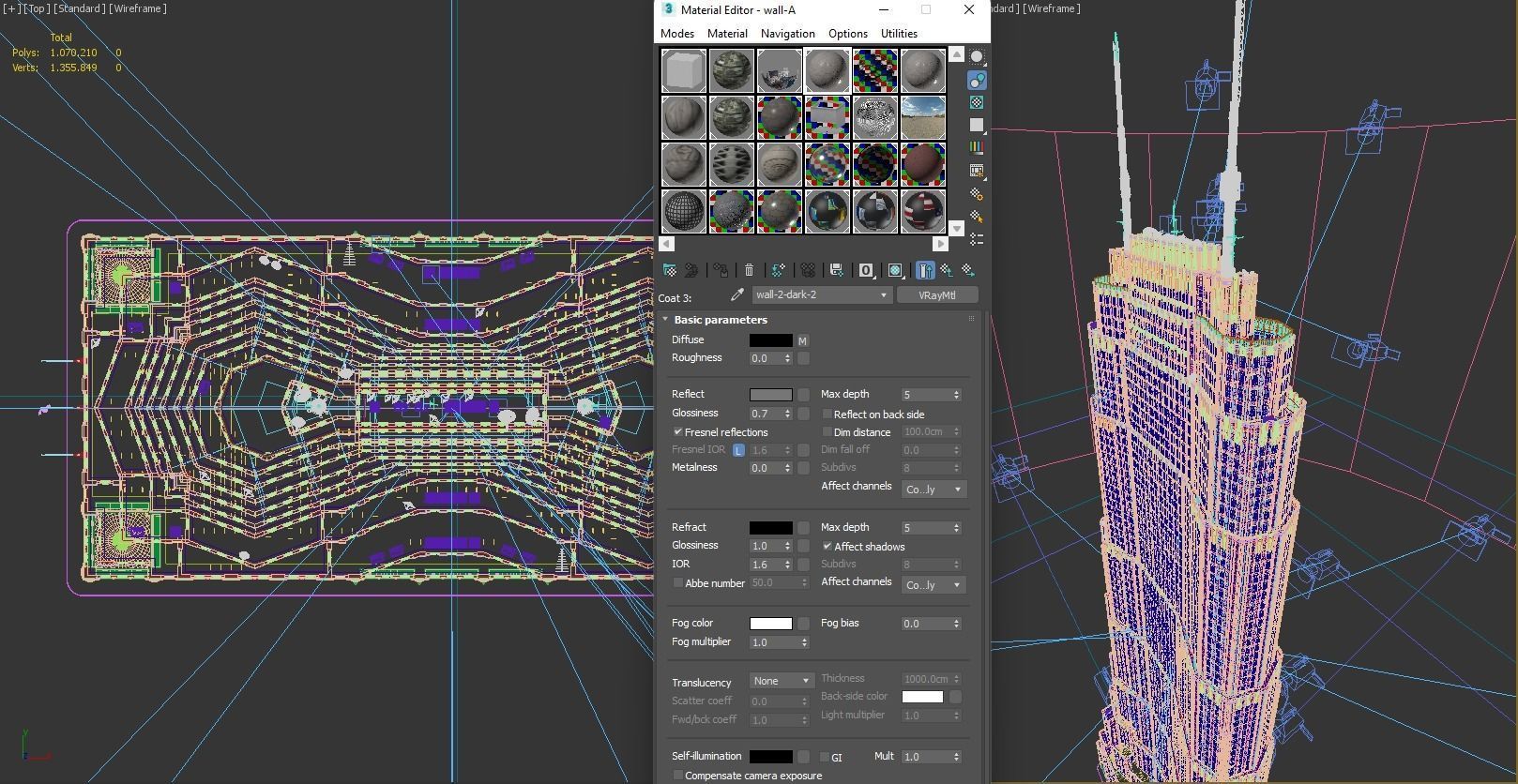1518x784 pixels.
Task: Click Put Material to Scene icon
Action: point(691,270)
